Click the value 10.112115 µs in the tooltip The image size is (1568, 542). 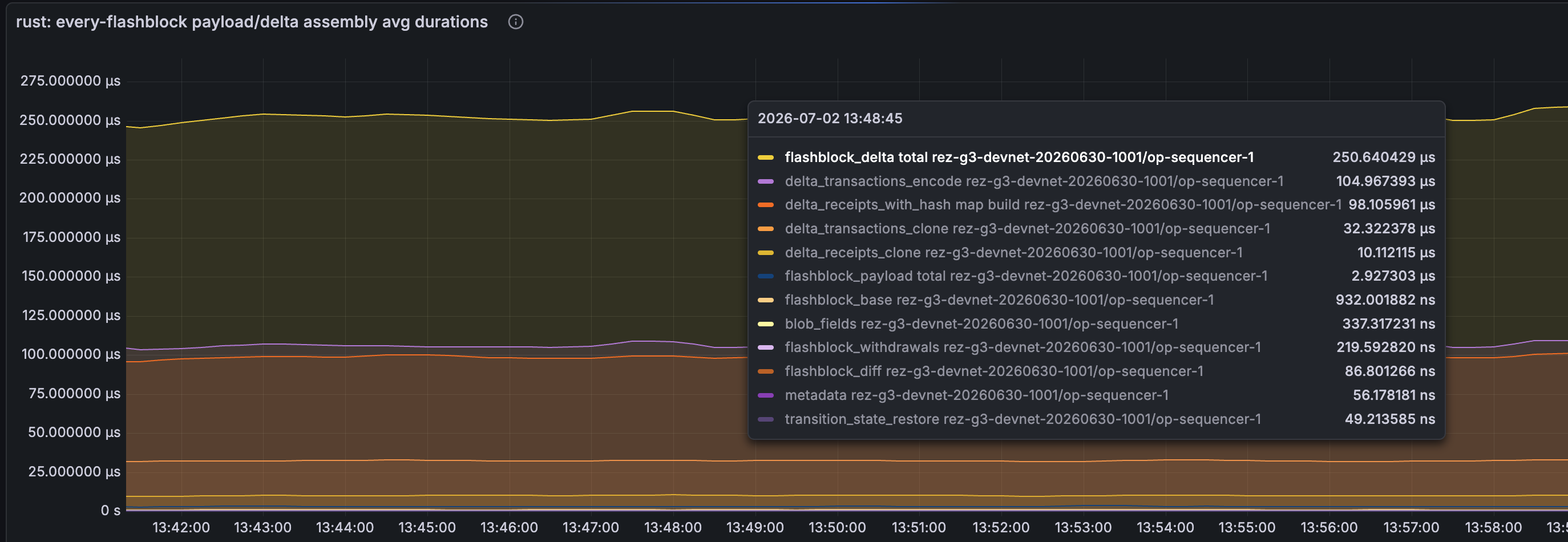[1396, 252]
